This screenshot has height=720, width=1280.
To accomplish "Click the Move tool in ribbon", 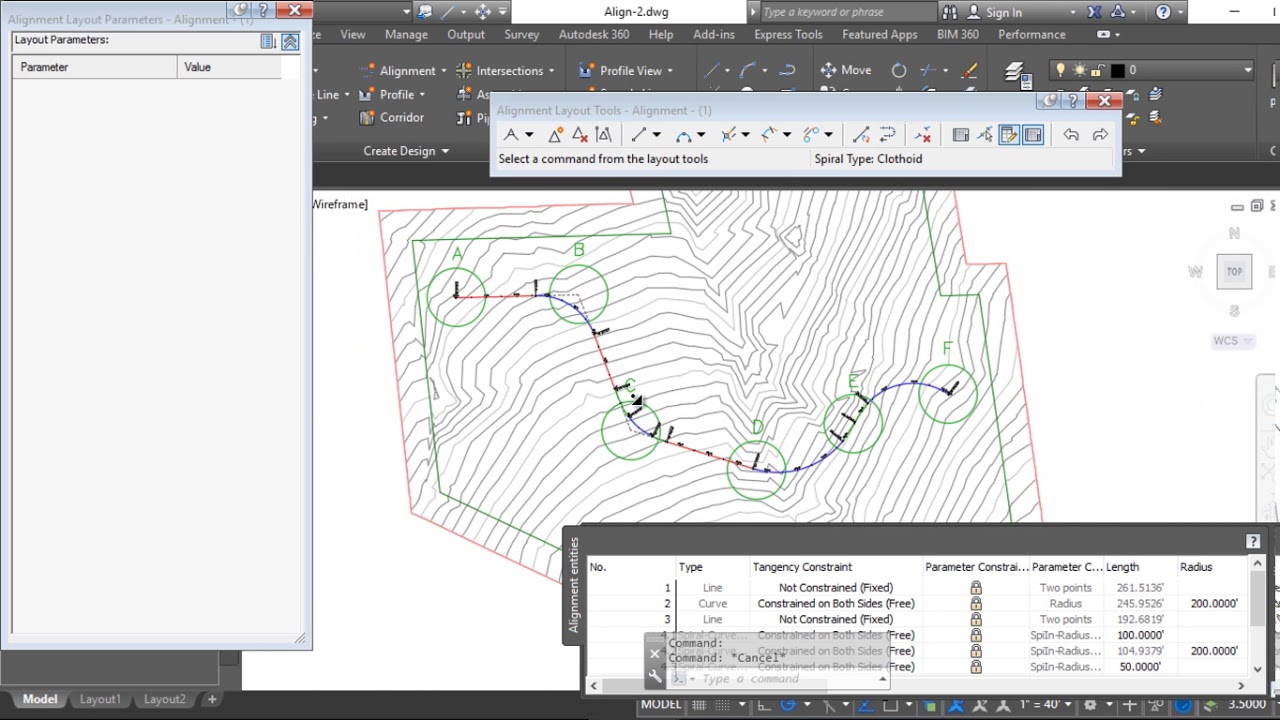I will 846,70.
